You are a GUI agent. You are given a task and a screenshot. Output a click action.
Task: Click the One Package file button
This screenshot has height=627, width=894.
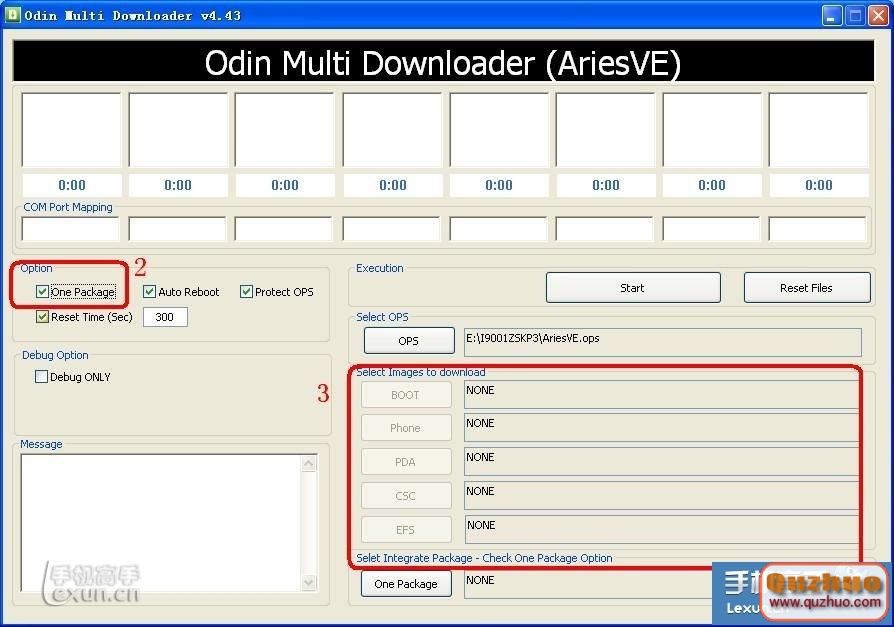pyautogui.click(x=406, y=584)
